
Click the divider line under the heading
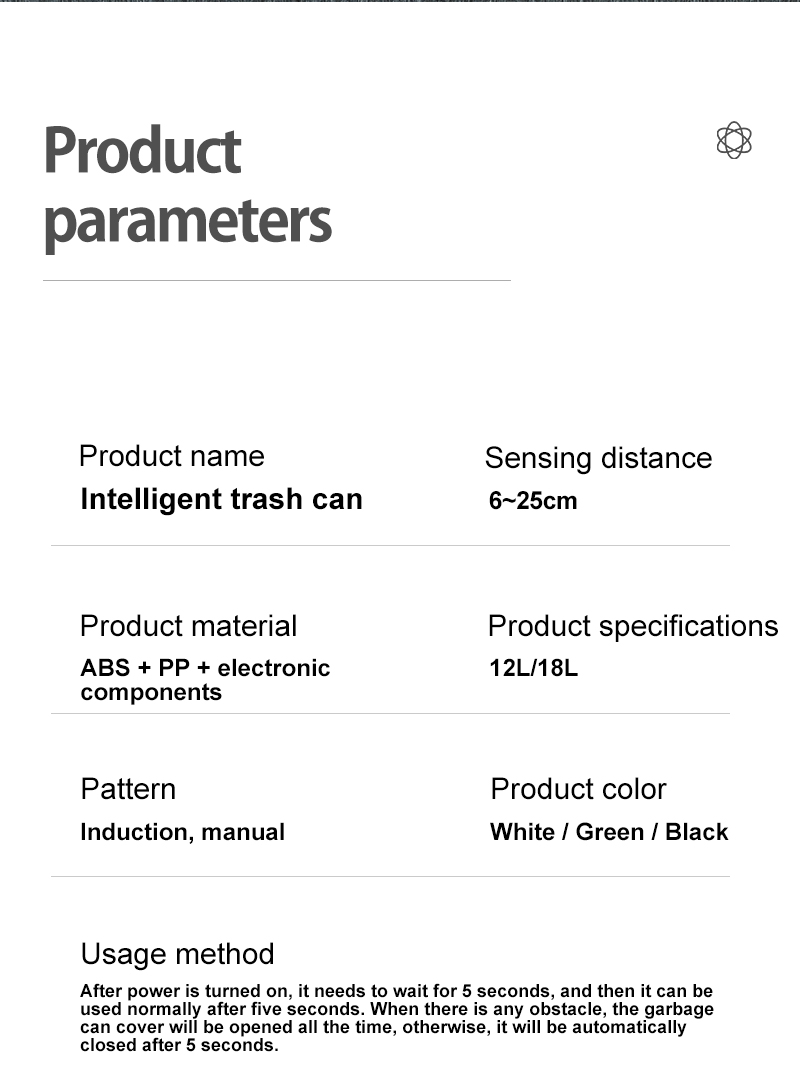coord(277,281)
